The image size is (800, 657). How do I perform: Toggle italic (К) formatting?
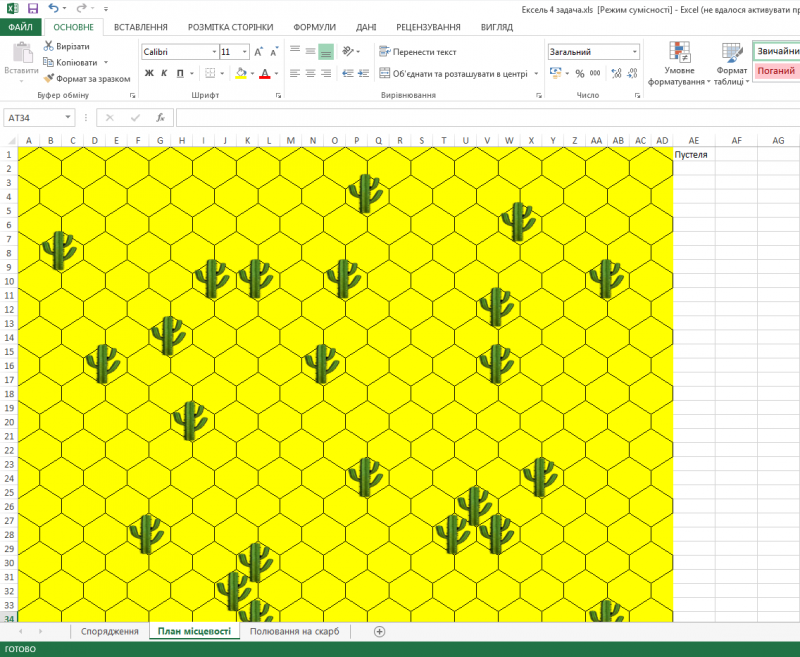164,73
